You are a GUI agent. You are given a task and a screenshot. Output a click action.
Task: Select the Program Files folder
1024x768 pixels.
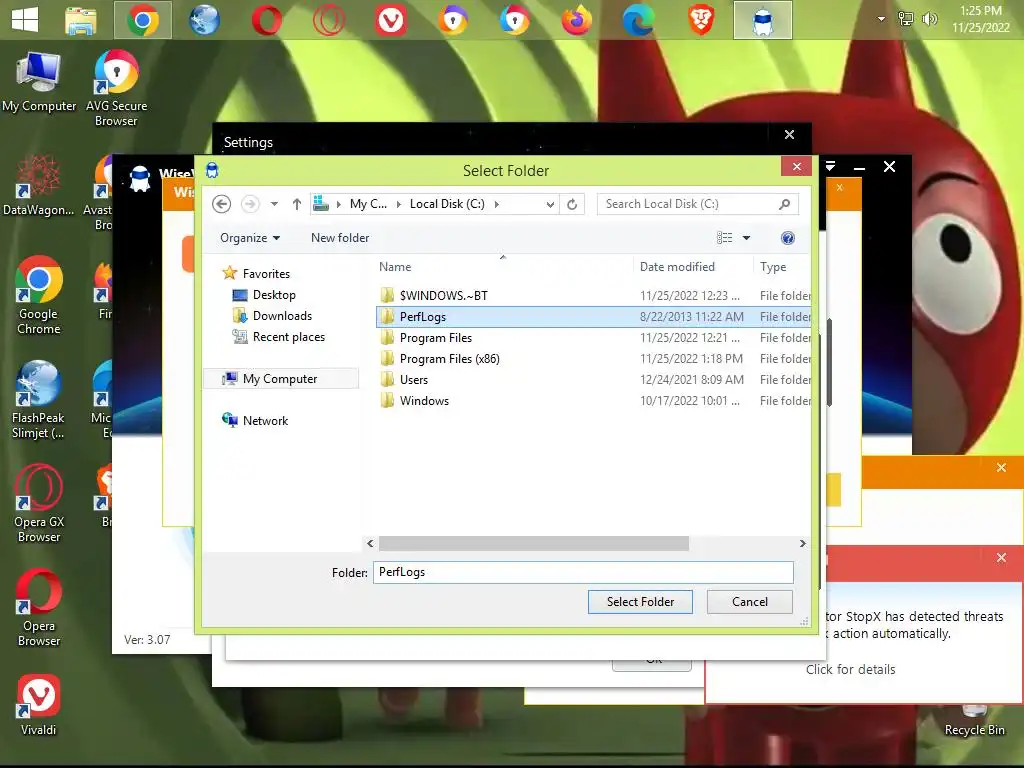[x=436, y=338]
